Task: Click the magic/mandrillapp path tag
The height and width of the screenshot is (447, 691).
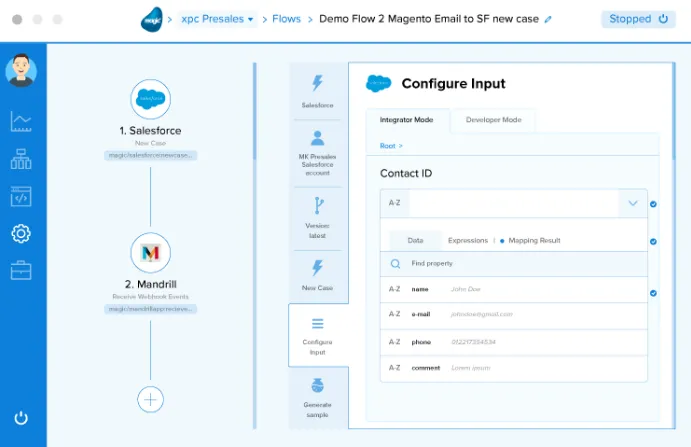Action: (150, 309)
